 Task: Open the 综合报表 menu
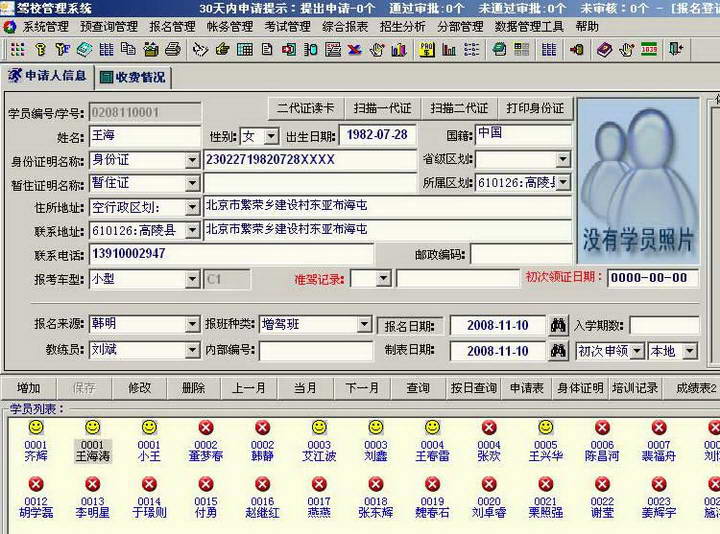tap(345, 27)
